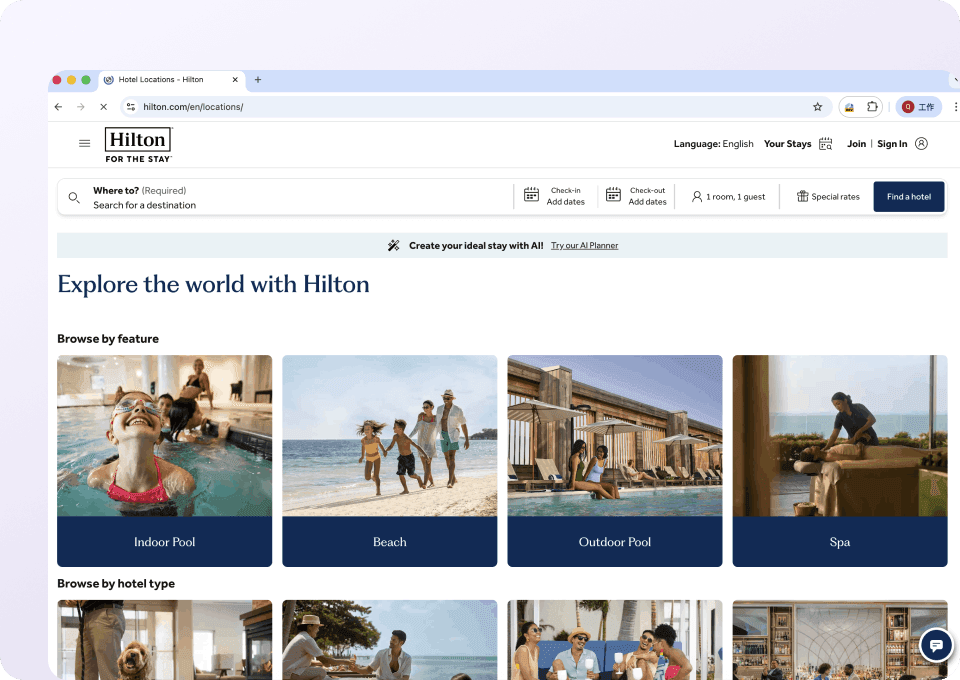The width and height of the screenshot is (960, 680).
Task: Bookmark this page with the star icon
Action: pyautogui.click(x=817, y=107)
